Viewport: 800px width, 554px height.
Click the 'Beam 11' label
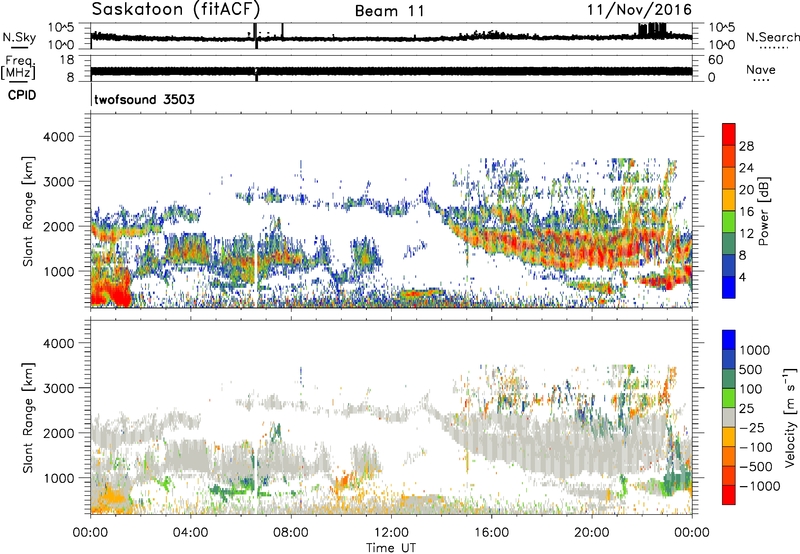[390, 11]
